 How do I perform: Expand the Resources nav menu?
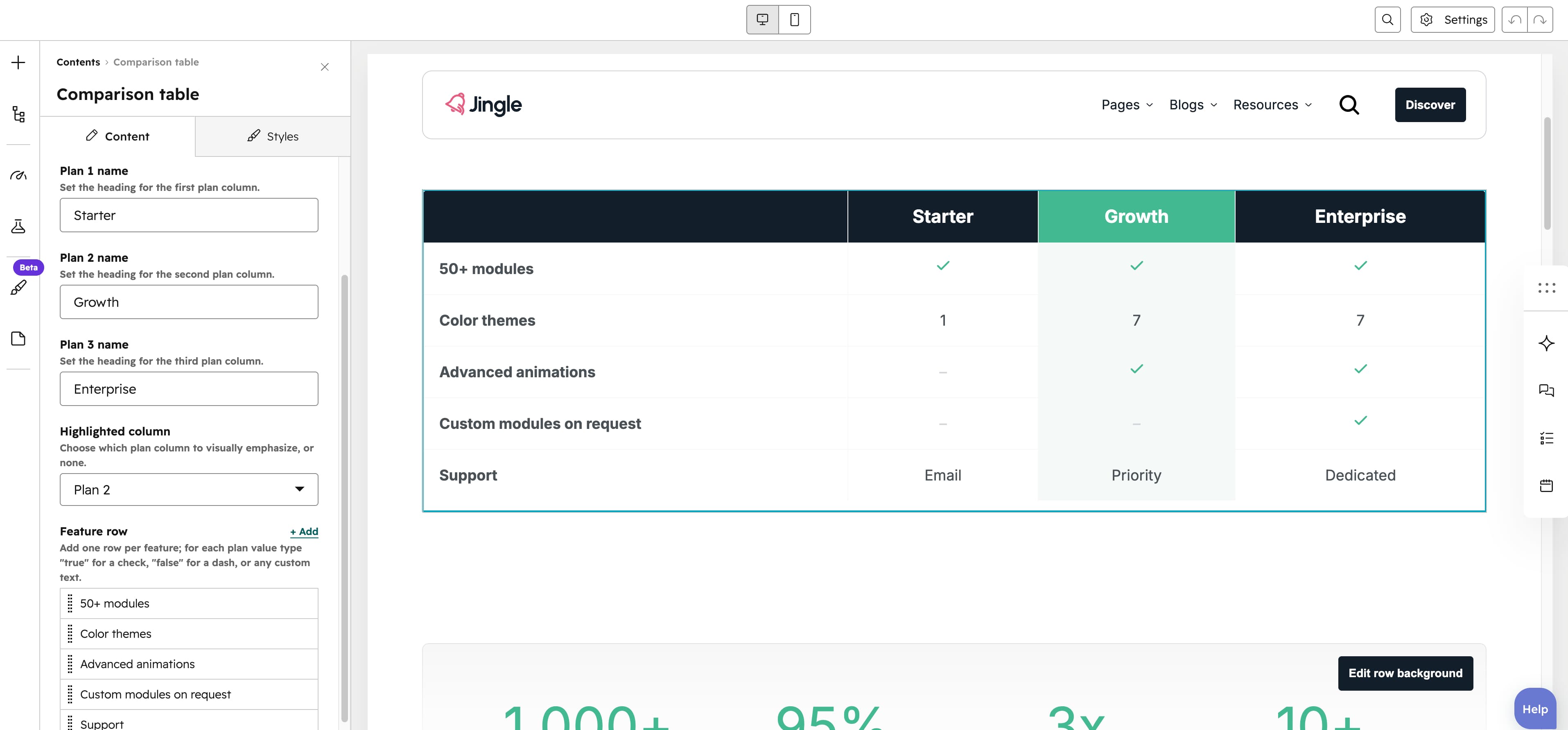click(1272, 105)
